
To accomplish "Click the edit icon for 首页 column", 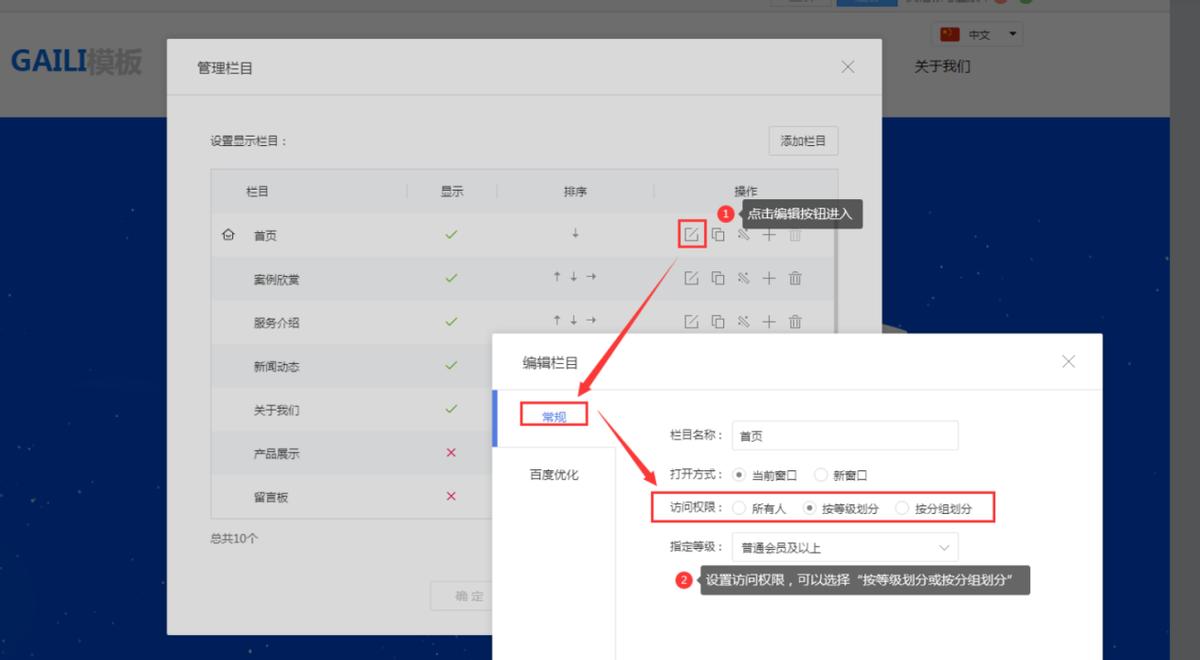I will pyautogui.click(x=691, y=235).
